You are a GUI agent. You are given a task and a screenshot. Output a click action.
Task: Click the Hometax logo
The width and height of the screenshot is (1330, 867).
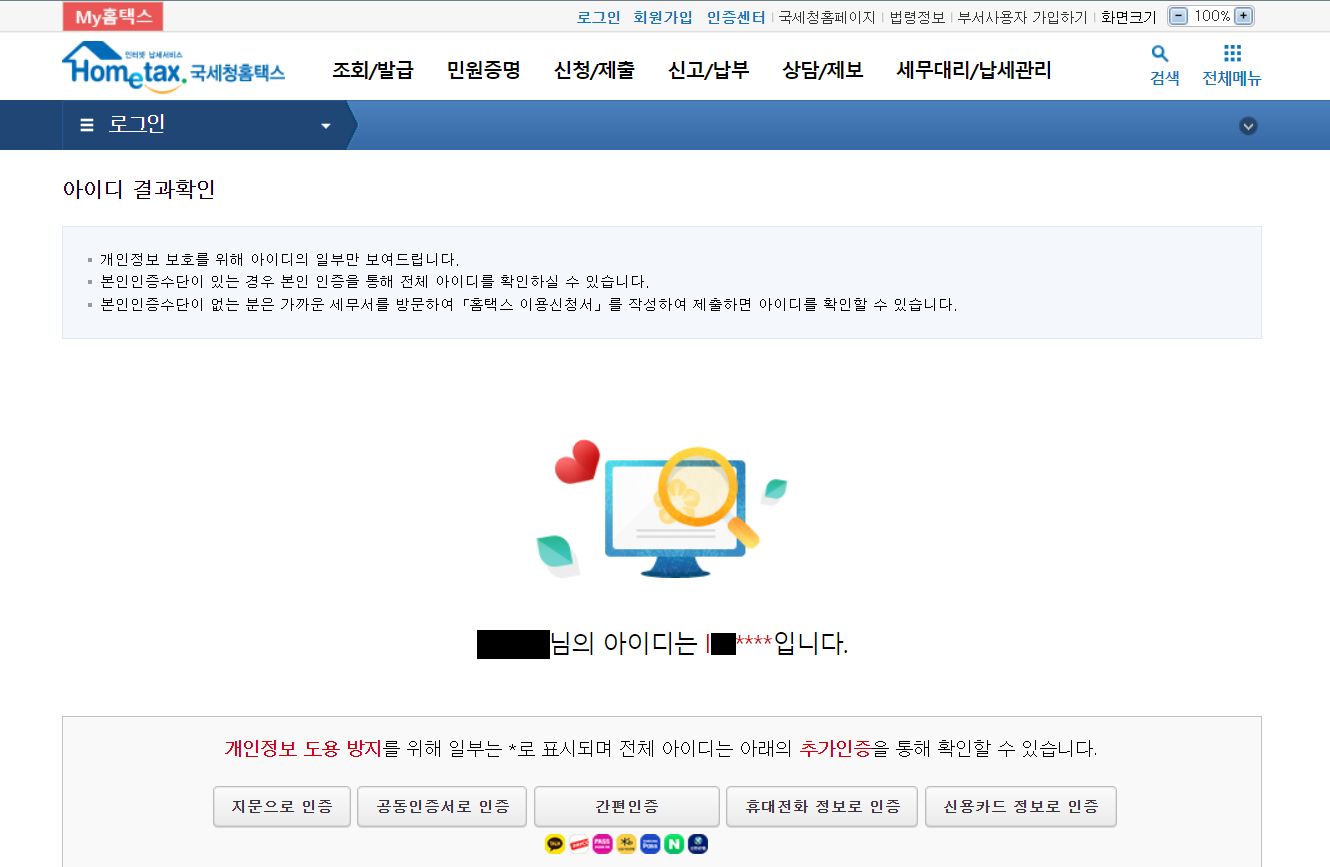(x=173, y=68)
